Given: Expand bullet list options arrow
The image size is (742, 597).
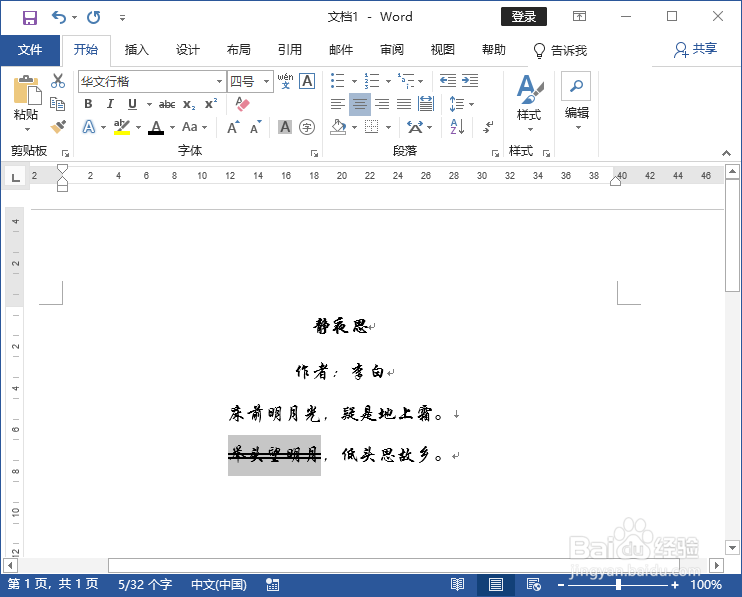Looking at the screenshot, I should 354,81.
